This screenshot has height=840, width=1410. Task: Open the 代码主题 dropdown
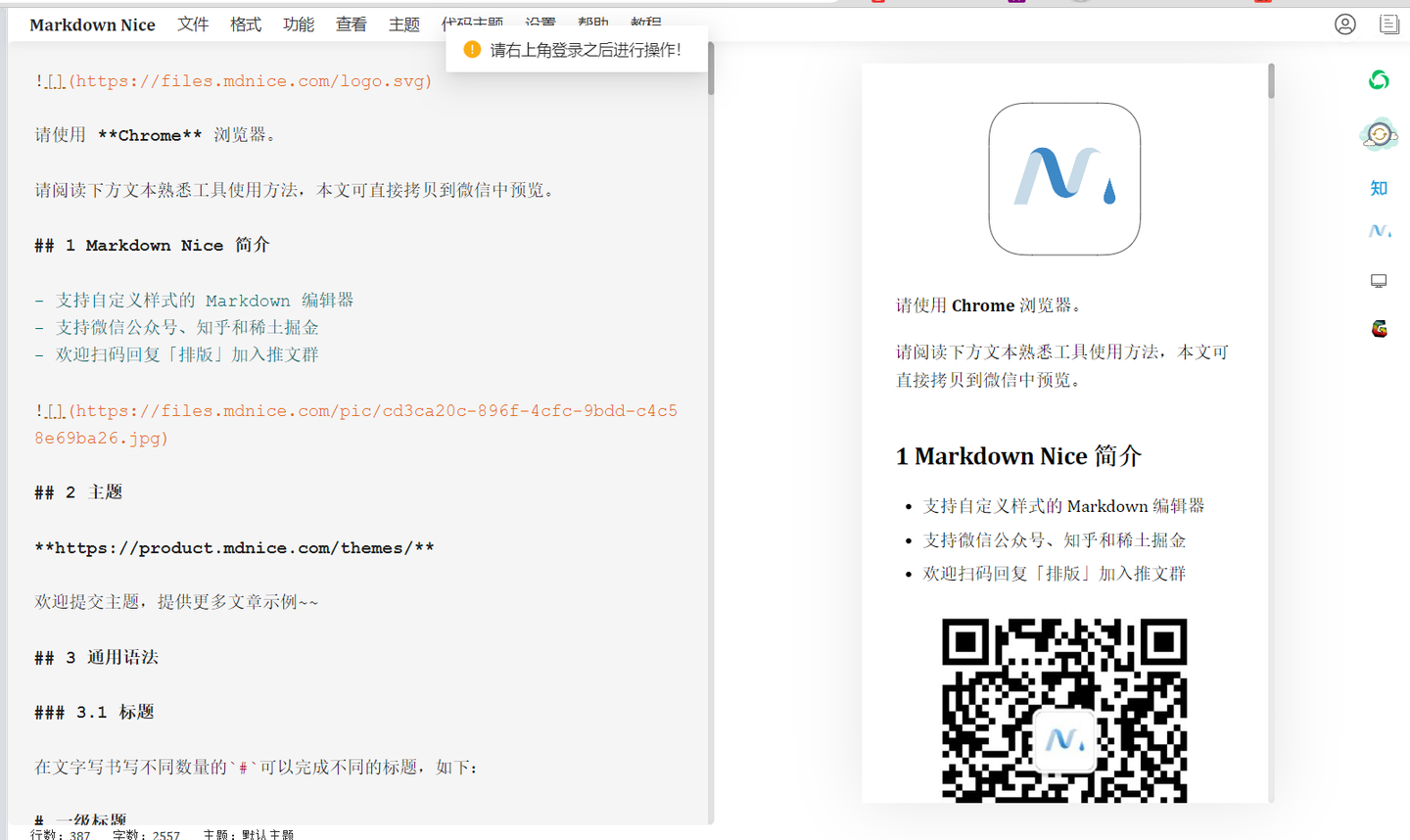pos(473,20)
